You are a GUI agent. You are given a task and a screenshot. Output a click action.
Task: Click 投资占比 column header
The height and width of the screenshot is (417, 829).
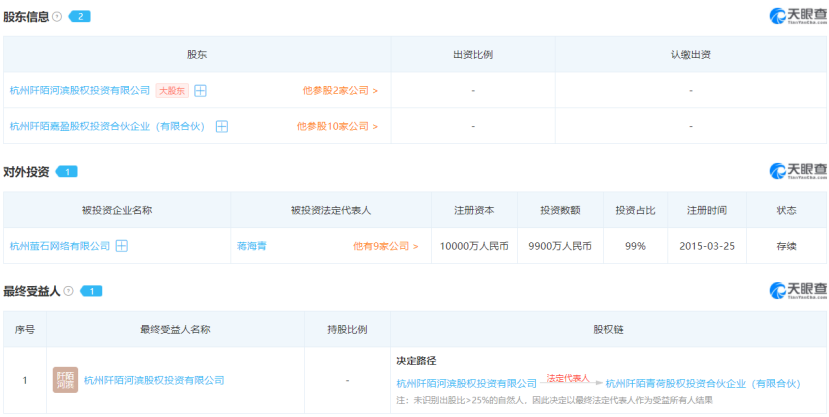pyautogui.click(x=635, y=210)
